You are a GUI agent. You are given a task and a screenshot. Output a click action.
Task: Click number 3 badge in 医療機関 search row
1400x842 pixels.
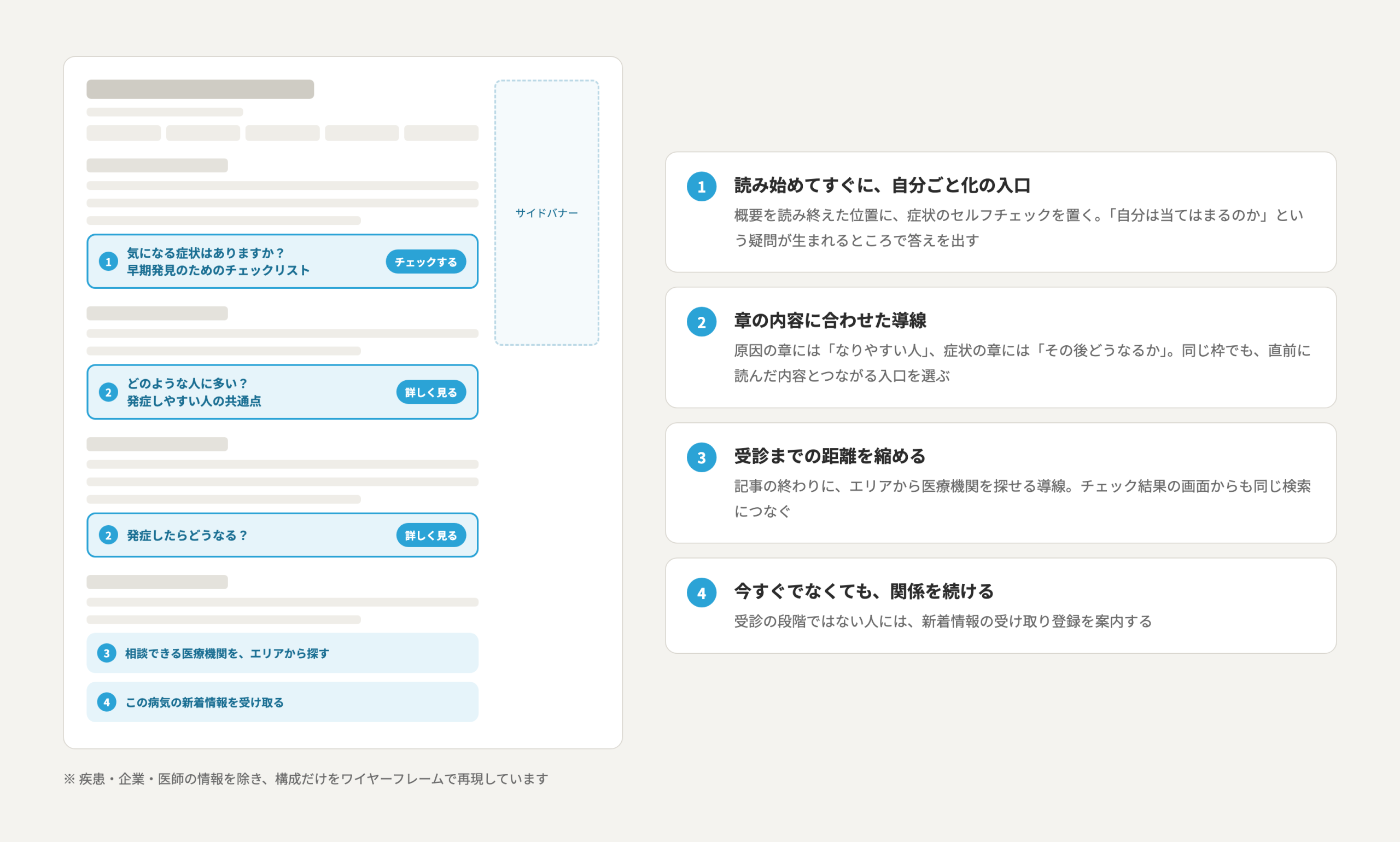107,653
